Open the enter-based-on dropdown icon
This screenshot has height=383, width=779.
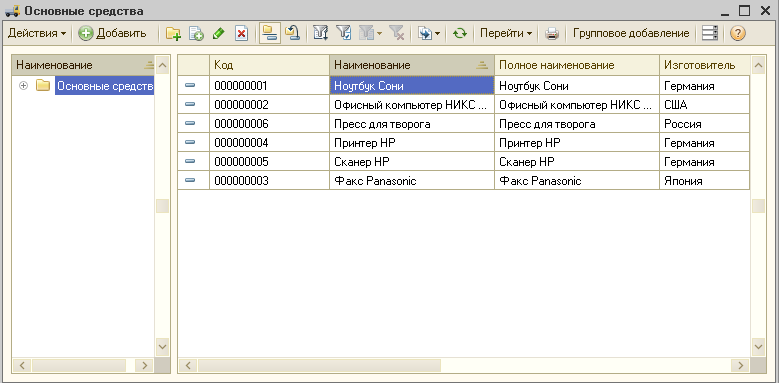pyautogui.click(x=428, y=34)
